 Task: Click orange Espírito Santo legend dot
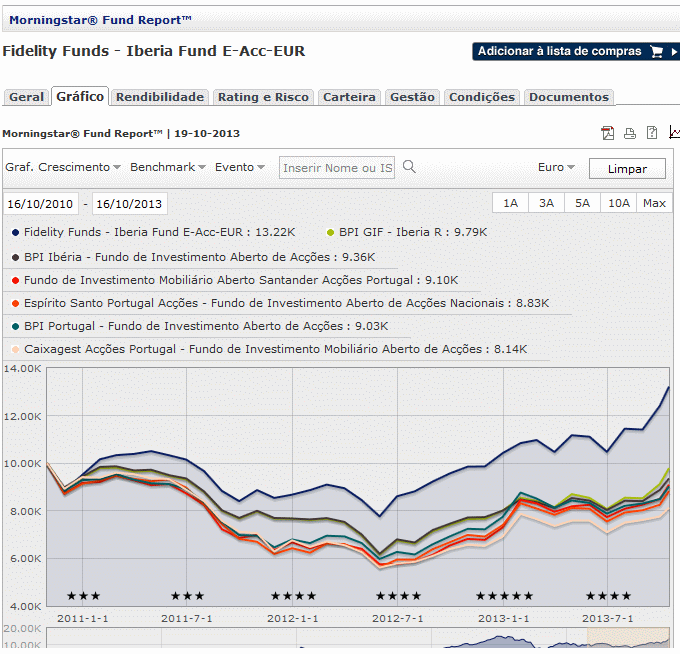click(15, 304)
